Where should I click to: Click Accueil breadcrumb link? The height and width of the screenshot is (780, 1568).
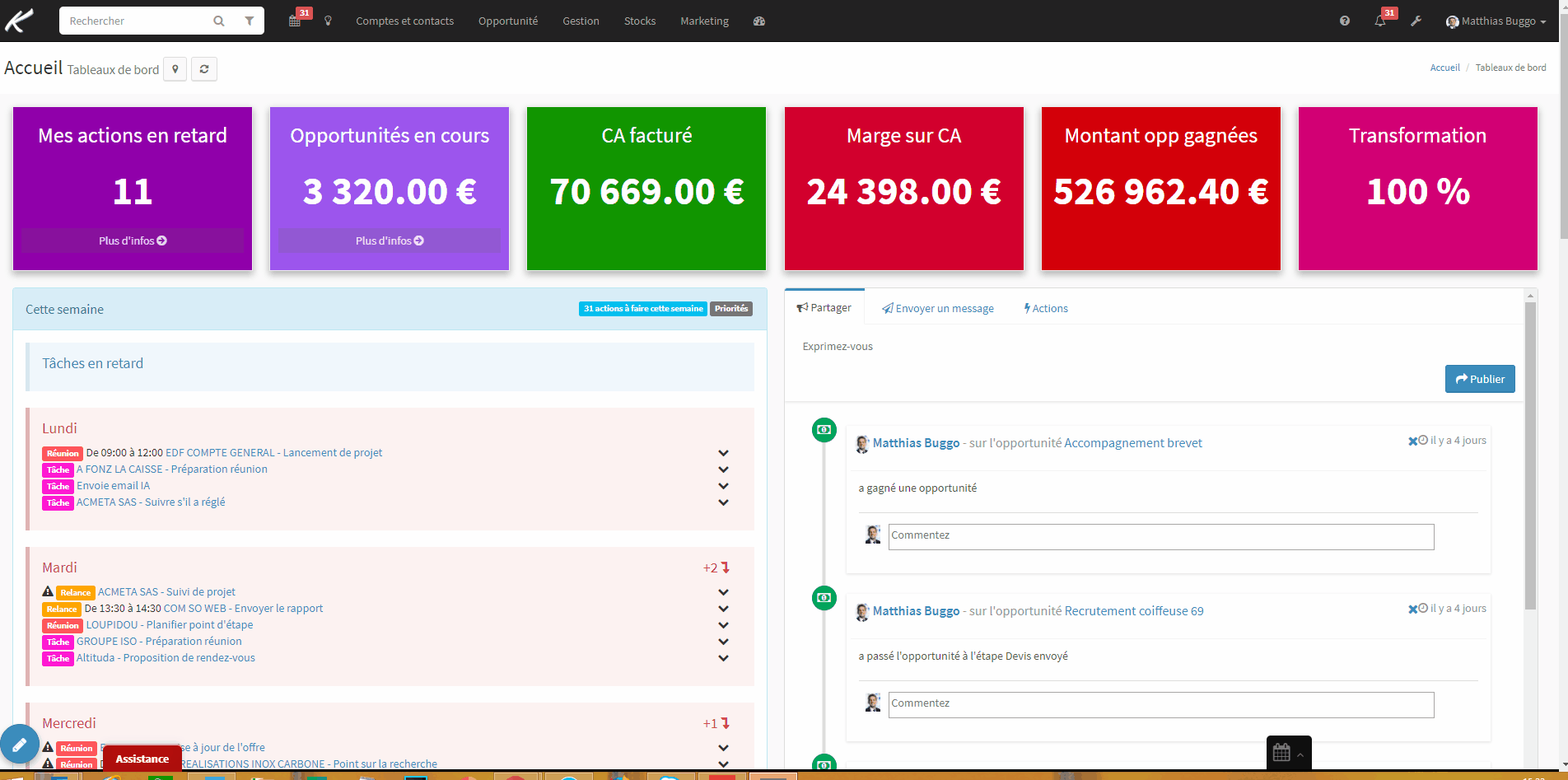tap(1444, 68)
